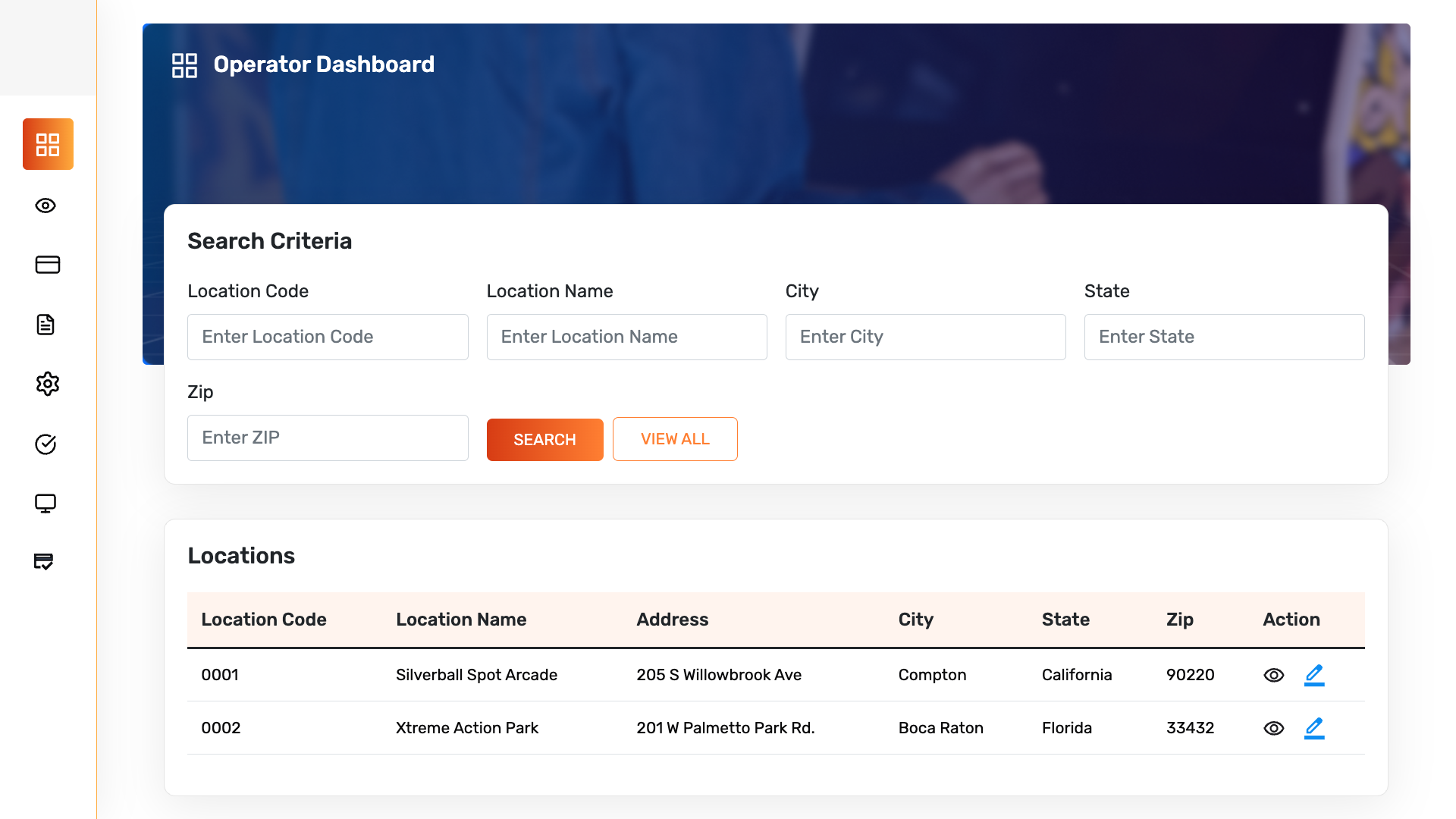Click the circled checkmark sidebar icon
1456x819 pixels.
click(x=45, y=444)
